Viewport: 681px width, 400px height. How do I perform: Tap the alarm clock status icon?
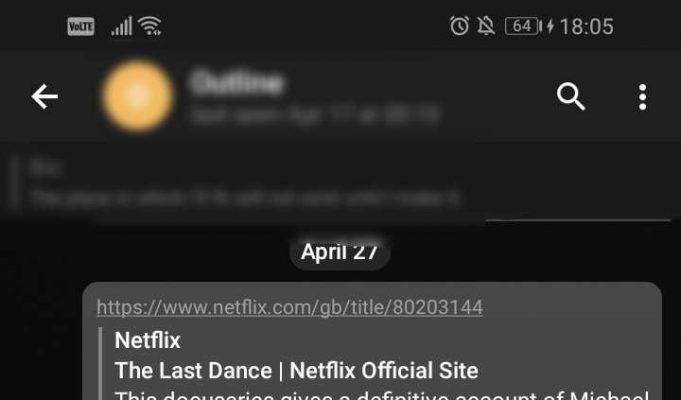pos(460,26)
